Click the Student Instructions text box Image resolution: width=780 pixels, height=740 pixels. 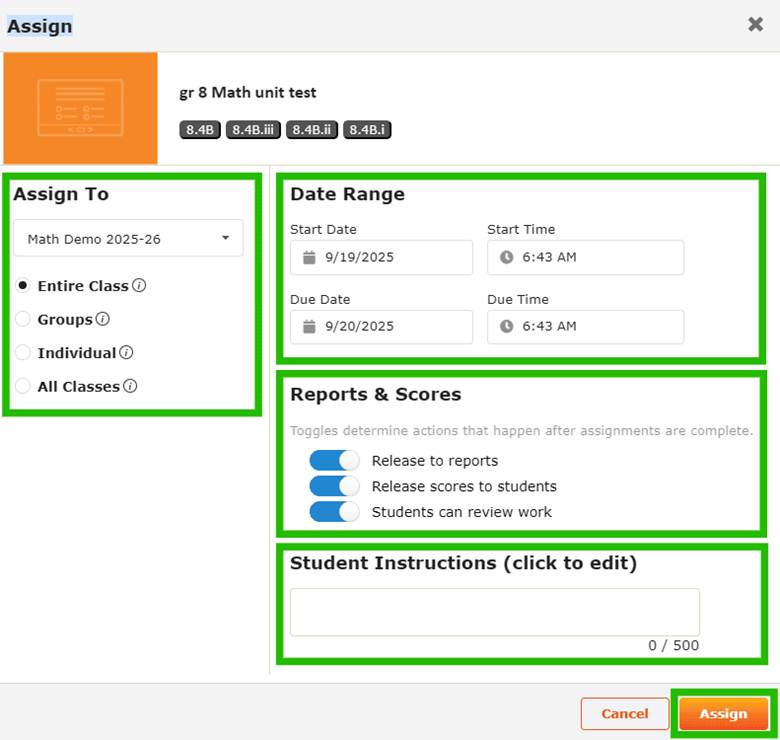494,612
